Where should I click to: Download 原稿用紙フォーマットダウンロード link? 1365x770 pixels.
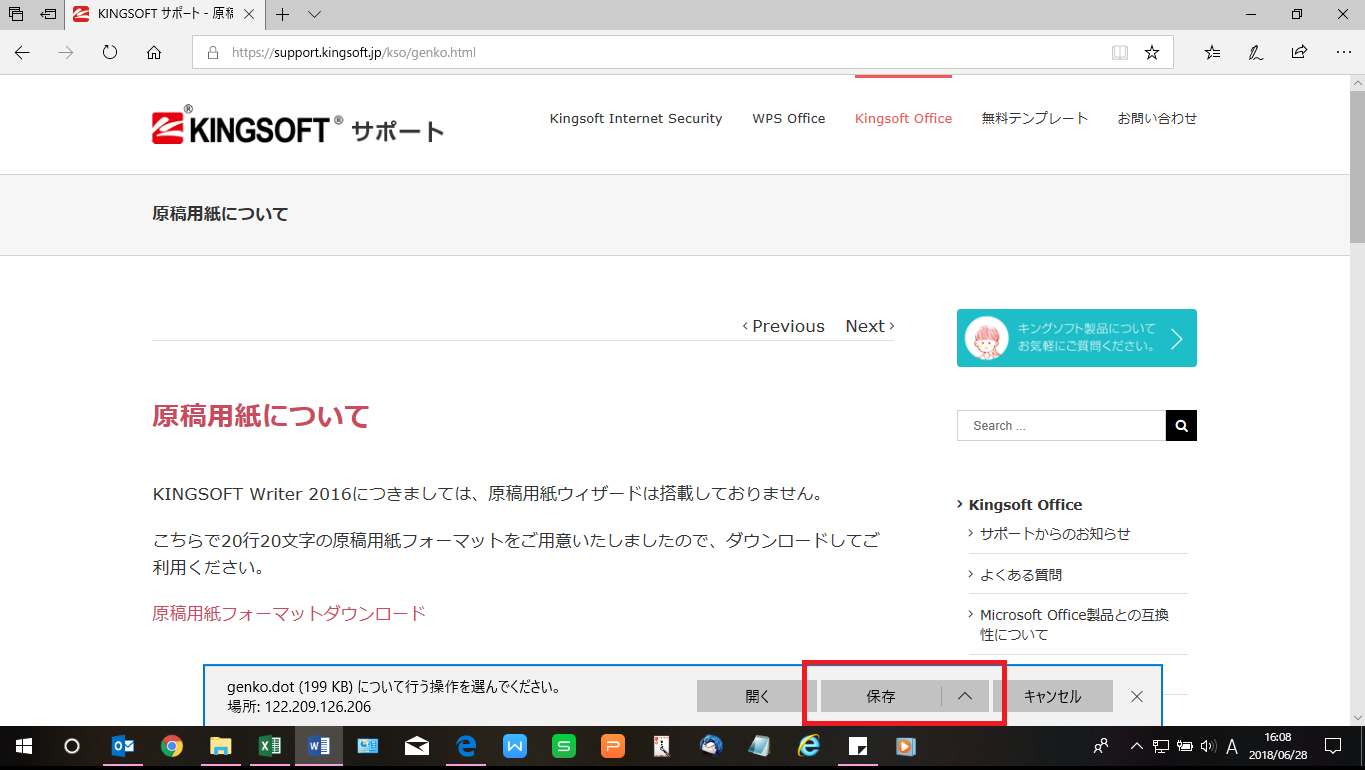click(x=289, y=613)
